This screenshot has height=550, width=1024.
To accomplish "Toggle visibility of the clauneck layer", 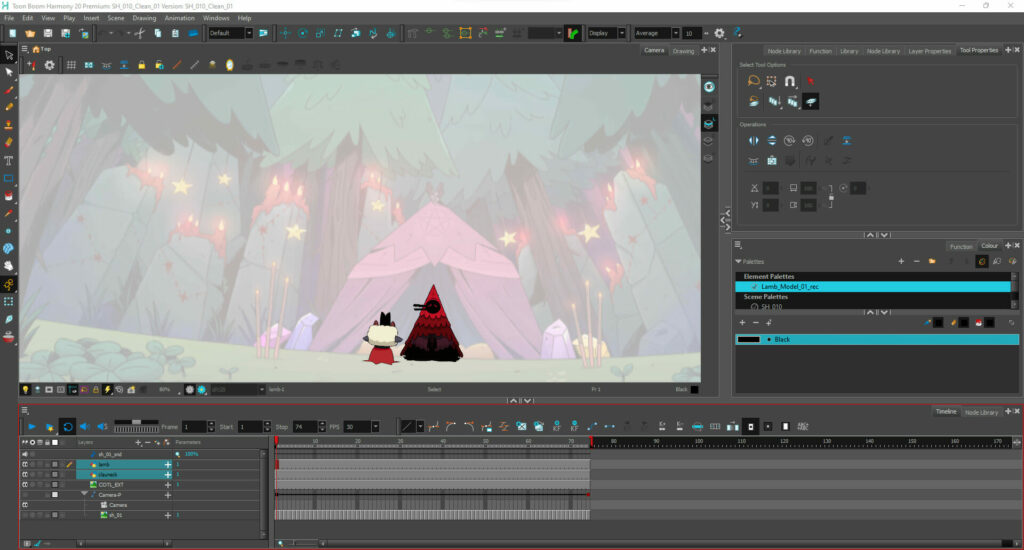I will click(x=25, y=475).
